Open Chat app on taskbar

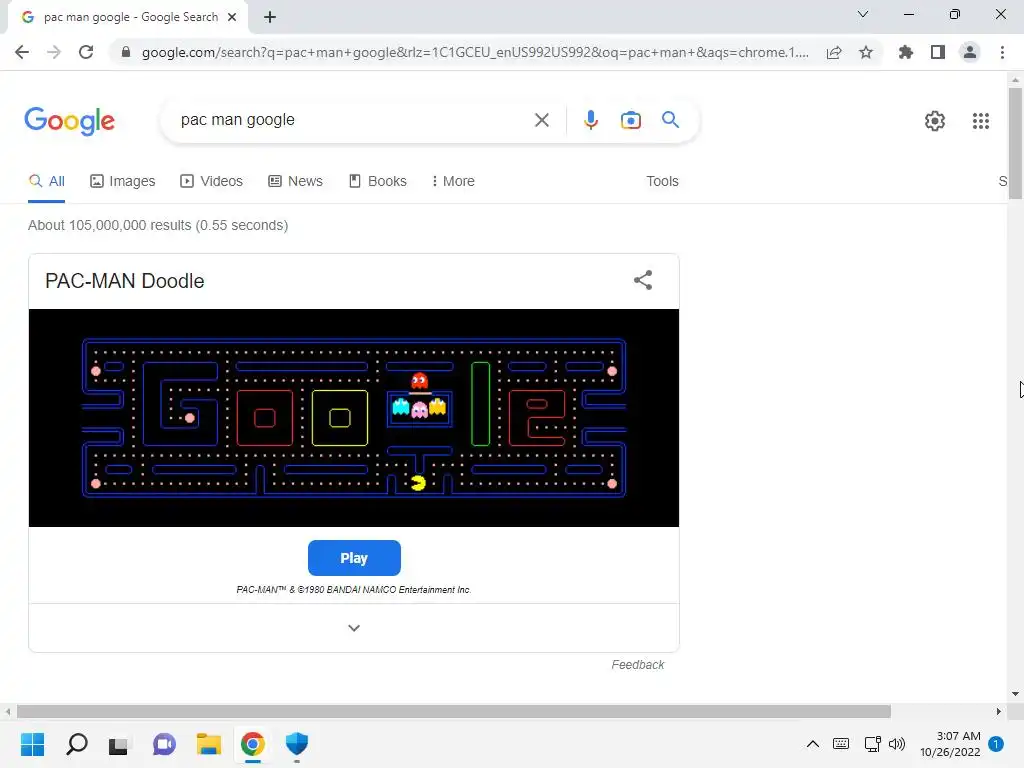164,744
